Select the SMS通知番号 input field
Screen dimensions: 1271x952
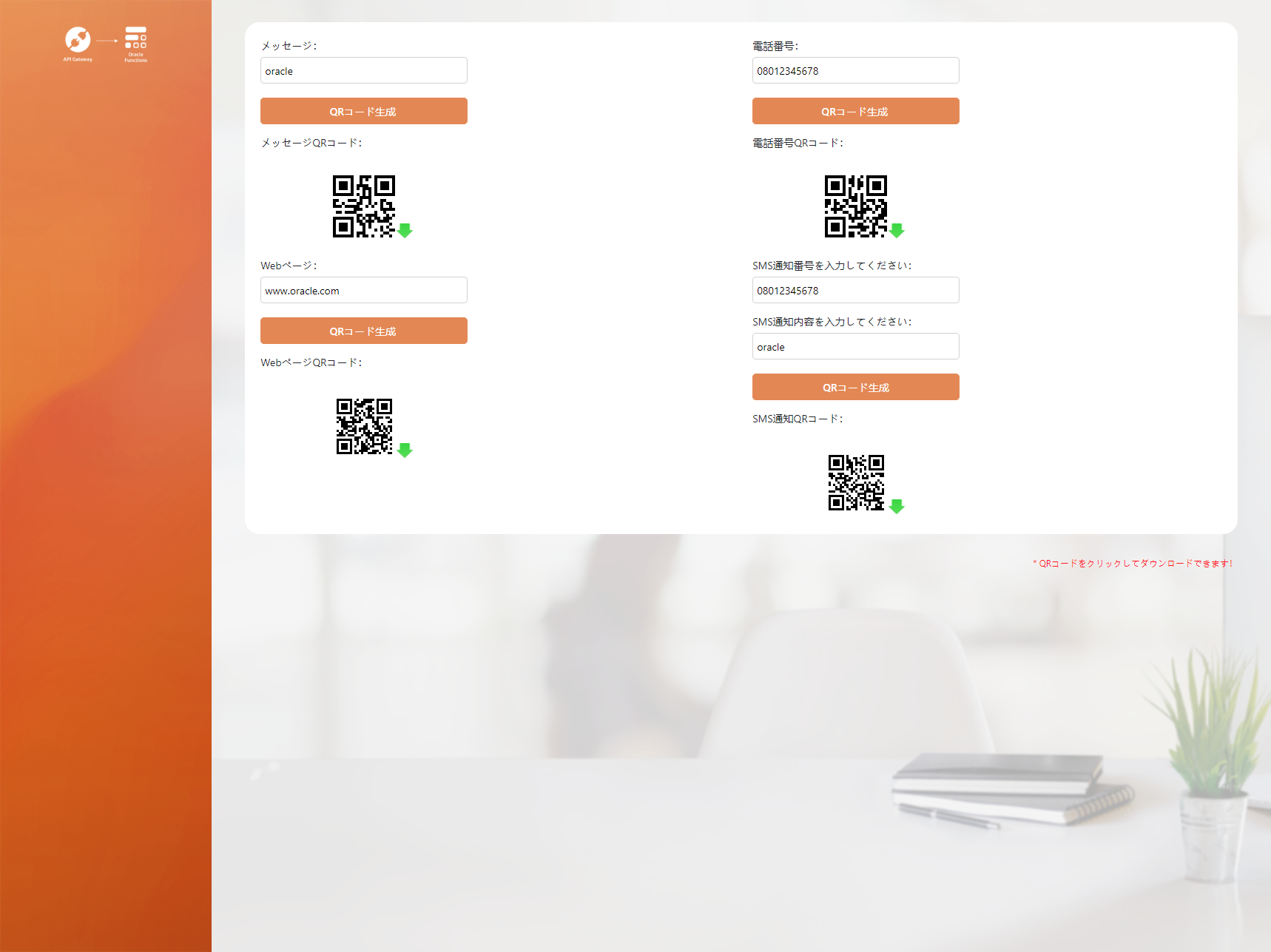pyautogui.click(x=855, y=291)
